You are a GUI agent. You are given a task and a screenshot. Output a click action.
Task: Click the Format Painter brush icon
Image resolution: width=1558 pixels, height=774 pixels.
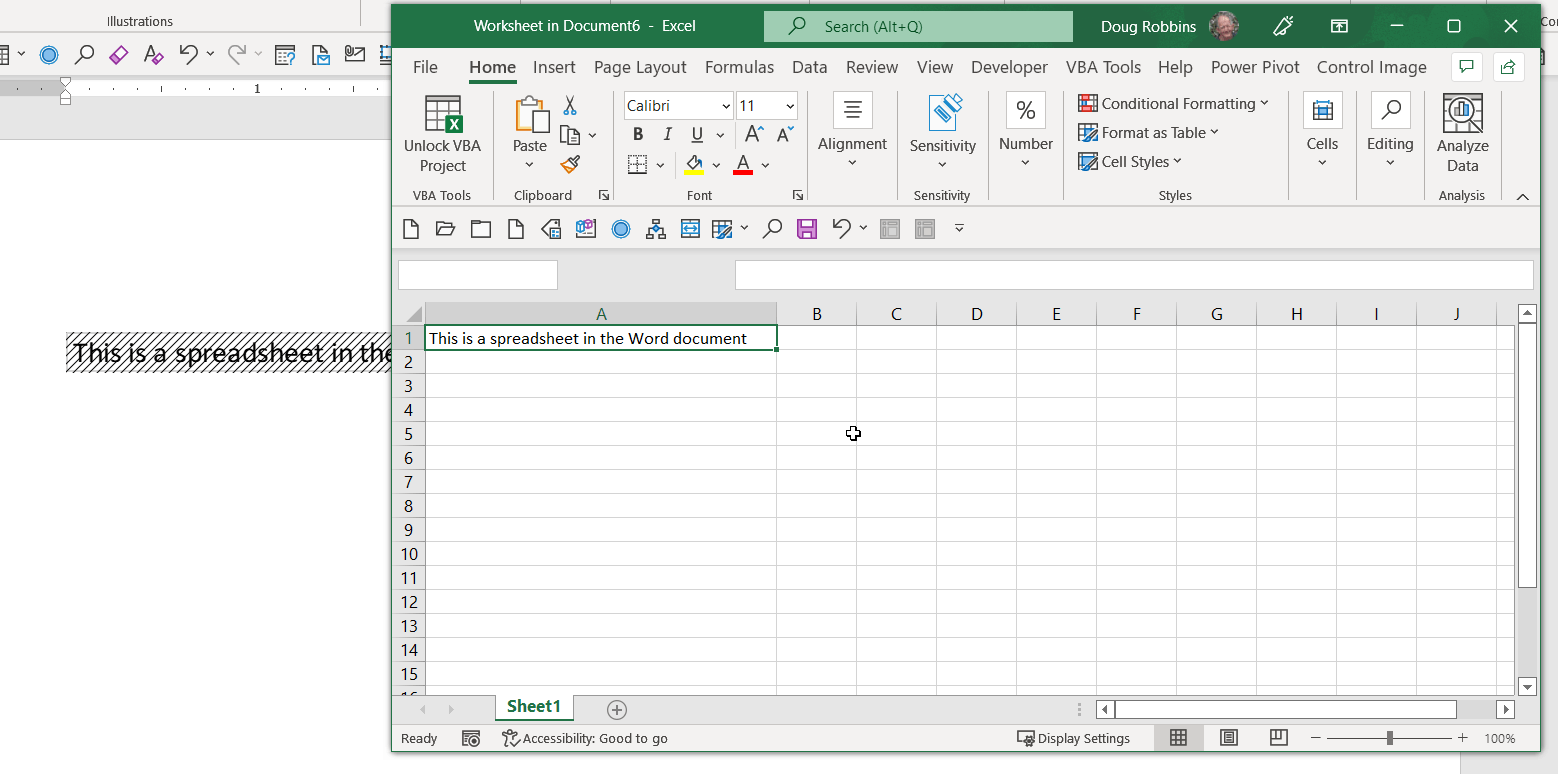click(x=570, y=163)
